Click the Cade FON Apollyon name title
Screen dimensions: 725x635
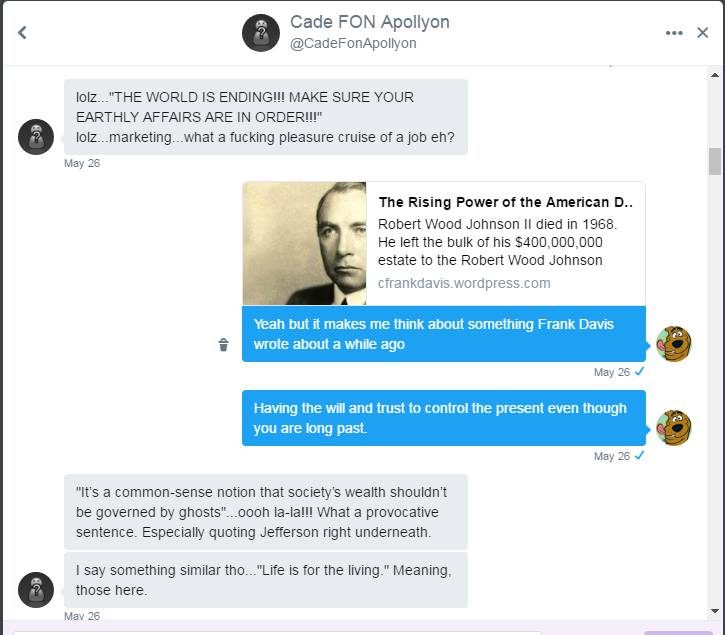tap(369, 22)
